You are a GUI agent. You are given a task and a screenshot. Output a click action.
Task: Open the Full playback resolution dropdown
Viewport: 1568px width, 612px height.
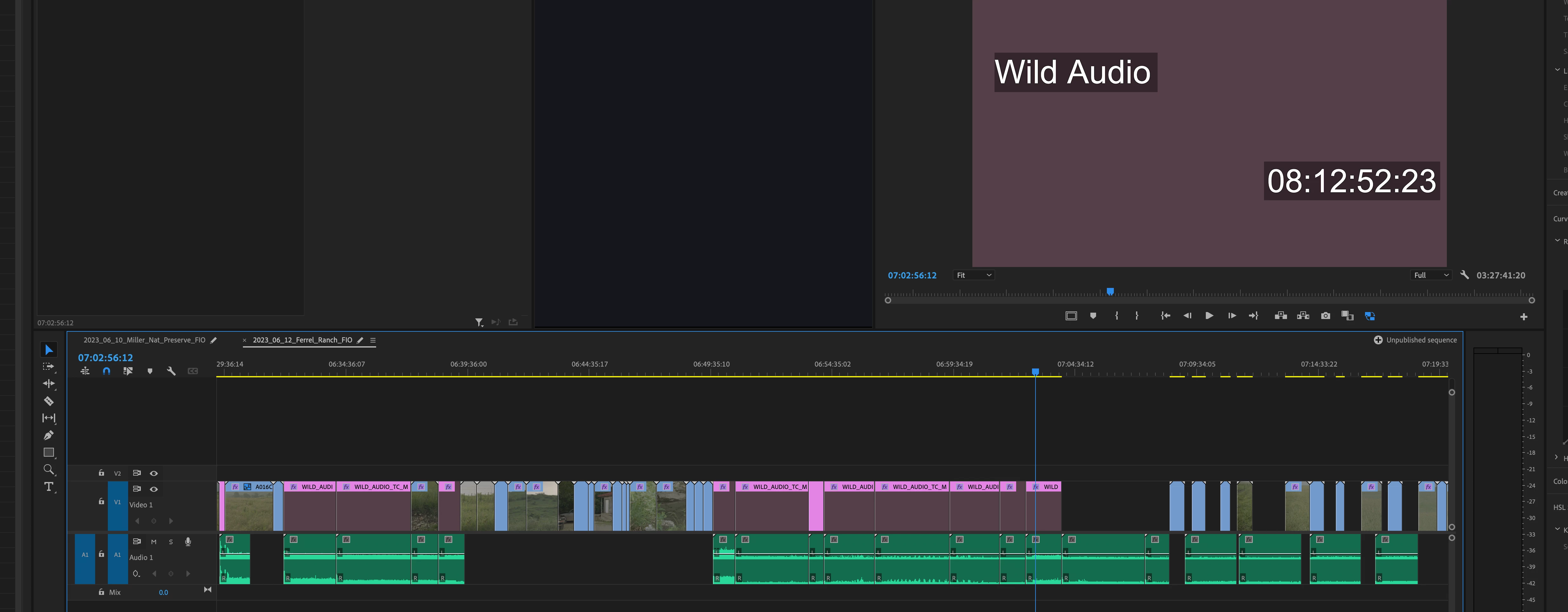pyautogui.click(x=1430, y=276)
